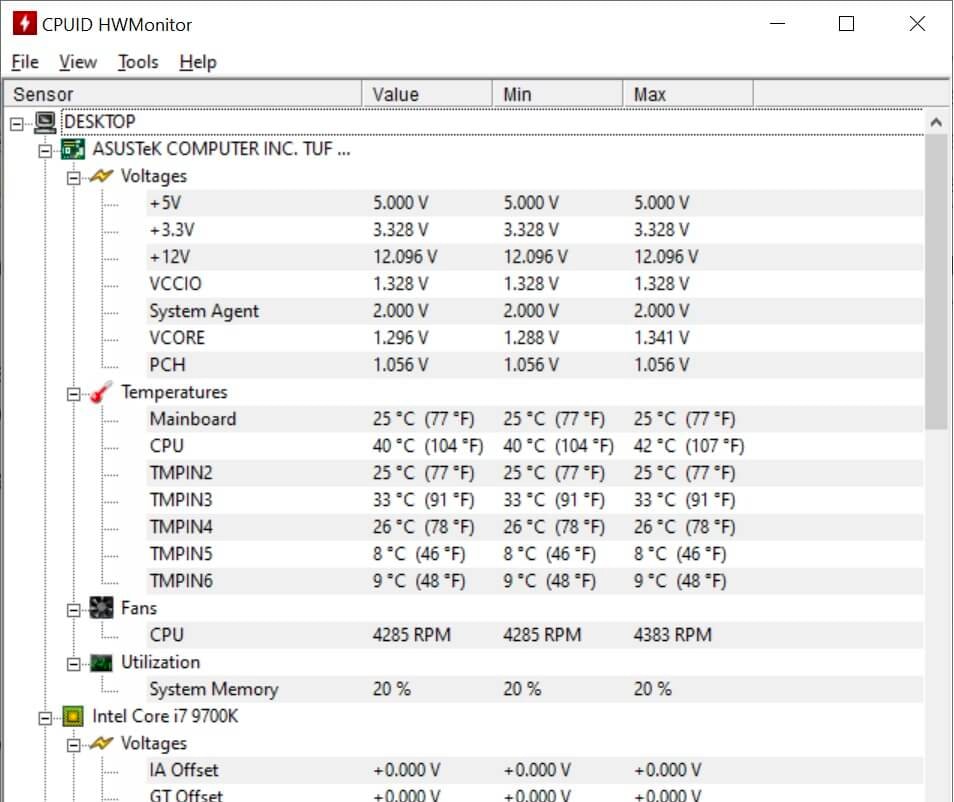The height and width of the screenshot is (802, 954).
Task: Collapse the Intel Core i7 9700K node
Action: 44,717
